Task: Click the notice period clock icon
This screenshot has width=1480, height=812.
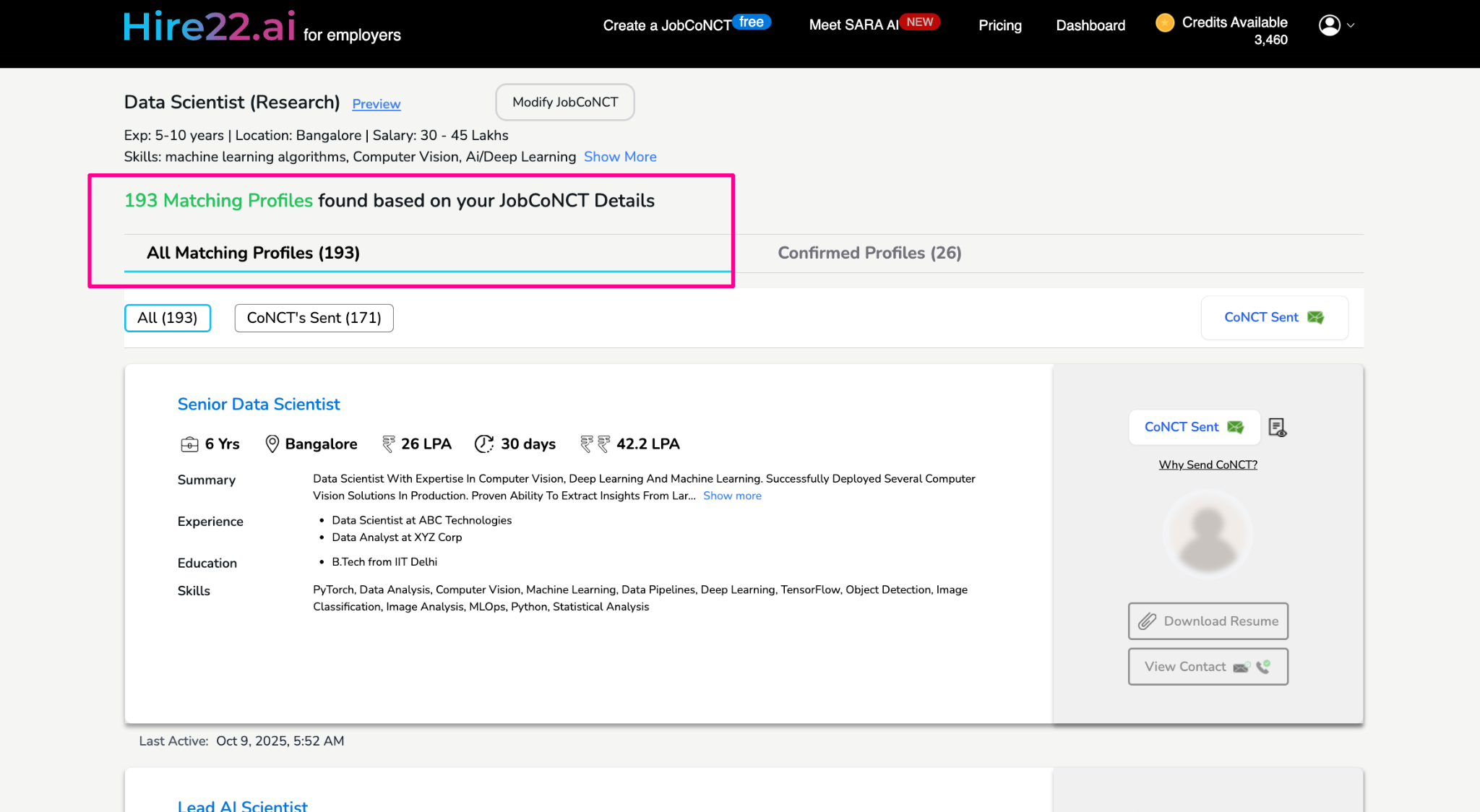Action: (x=483, y=444)
